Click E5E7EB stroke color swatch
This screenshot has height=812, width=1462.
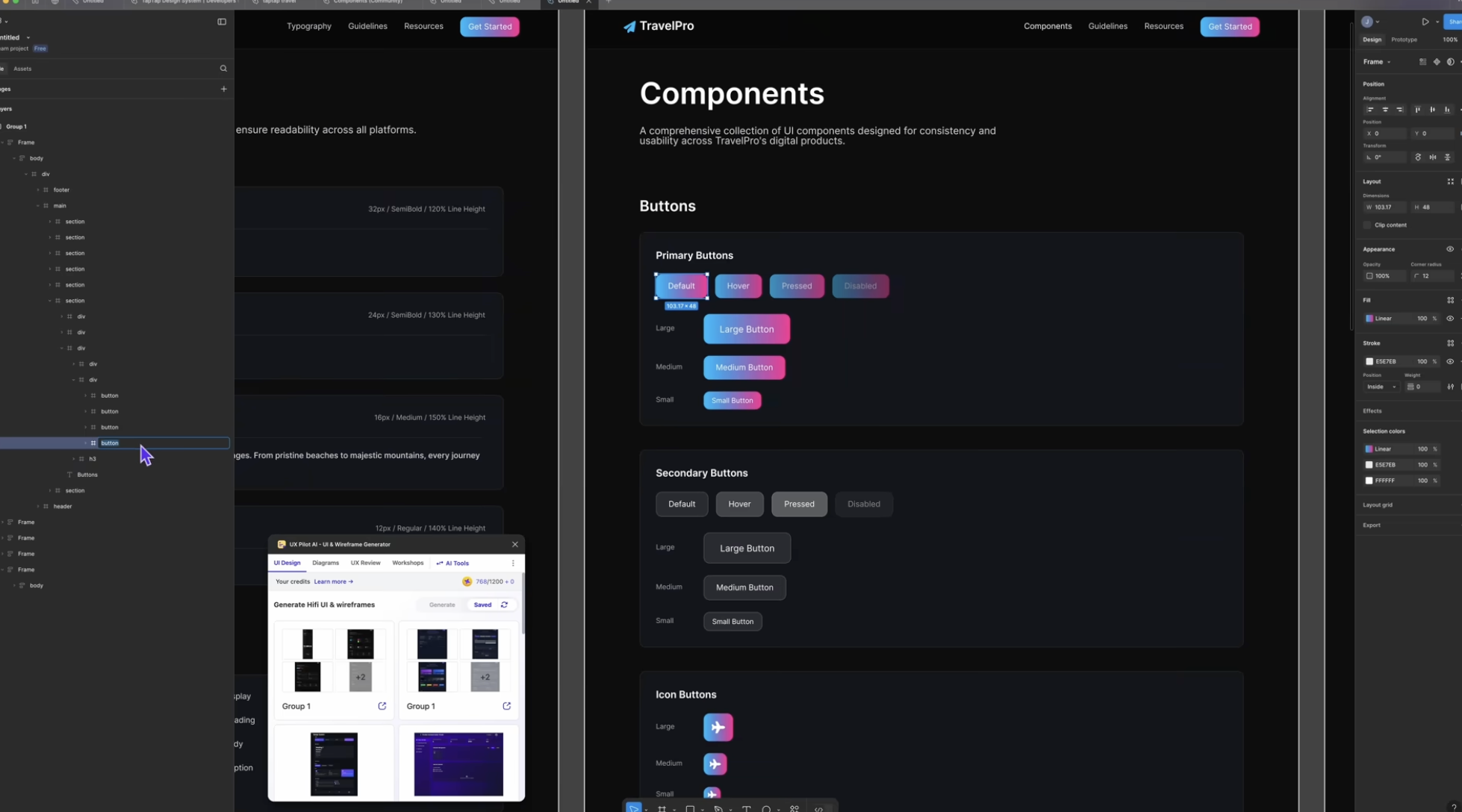[x=1369, y=361]
